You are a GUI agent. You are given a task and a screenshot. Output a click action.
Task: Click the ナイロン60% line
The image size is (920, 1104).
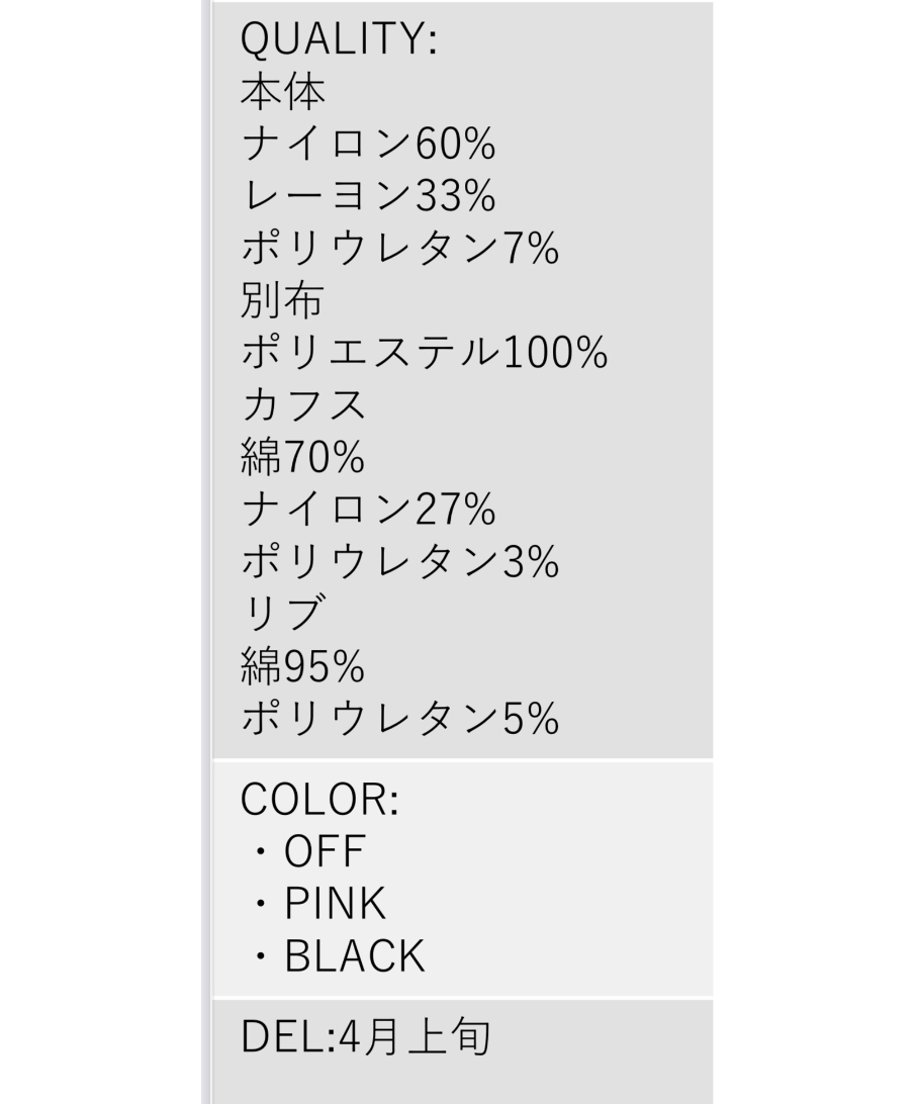point(368,144)
